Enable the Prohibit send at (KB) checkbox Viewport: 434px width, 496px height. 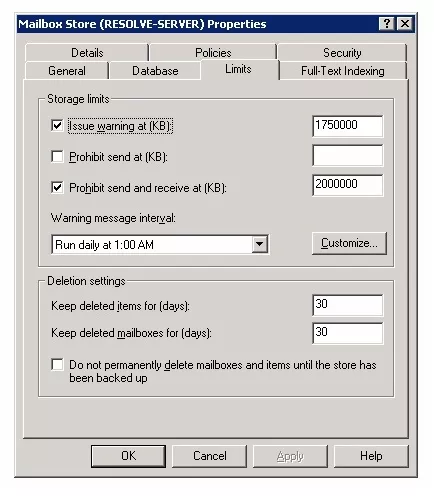pos(57,156)
